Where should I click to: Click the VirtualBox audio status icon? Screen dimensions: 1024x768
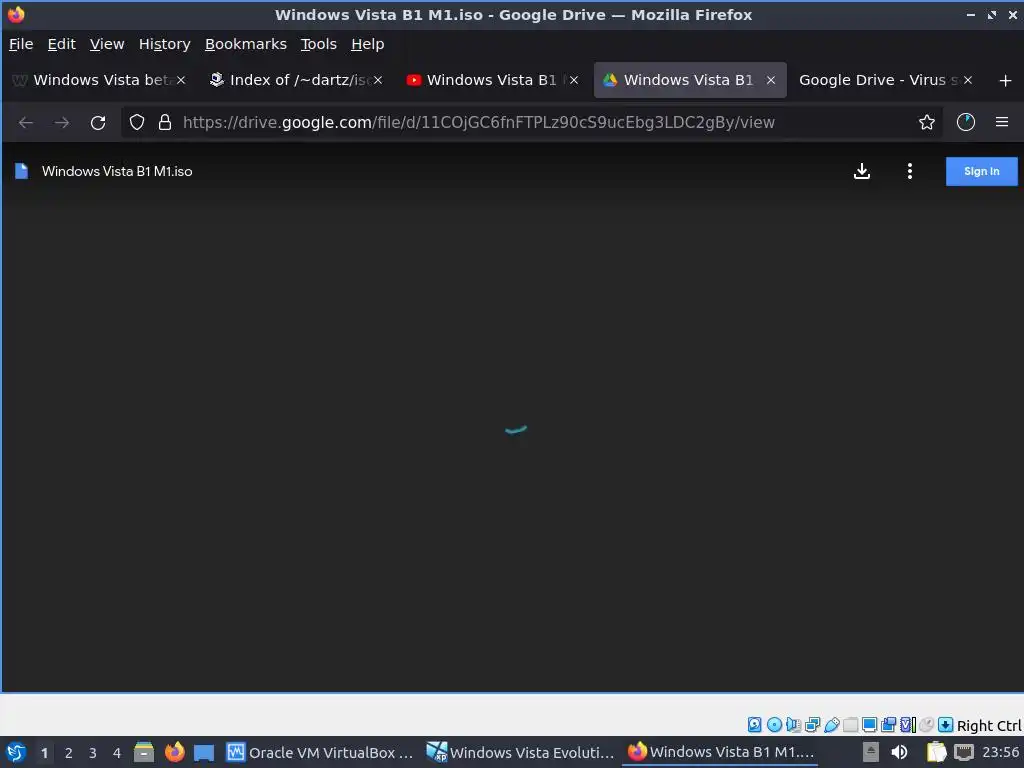tap(793, 724)
